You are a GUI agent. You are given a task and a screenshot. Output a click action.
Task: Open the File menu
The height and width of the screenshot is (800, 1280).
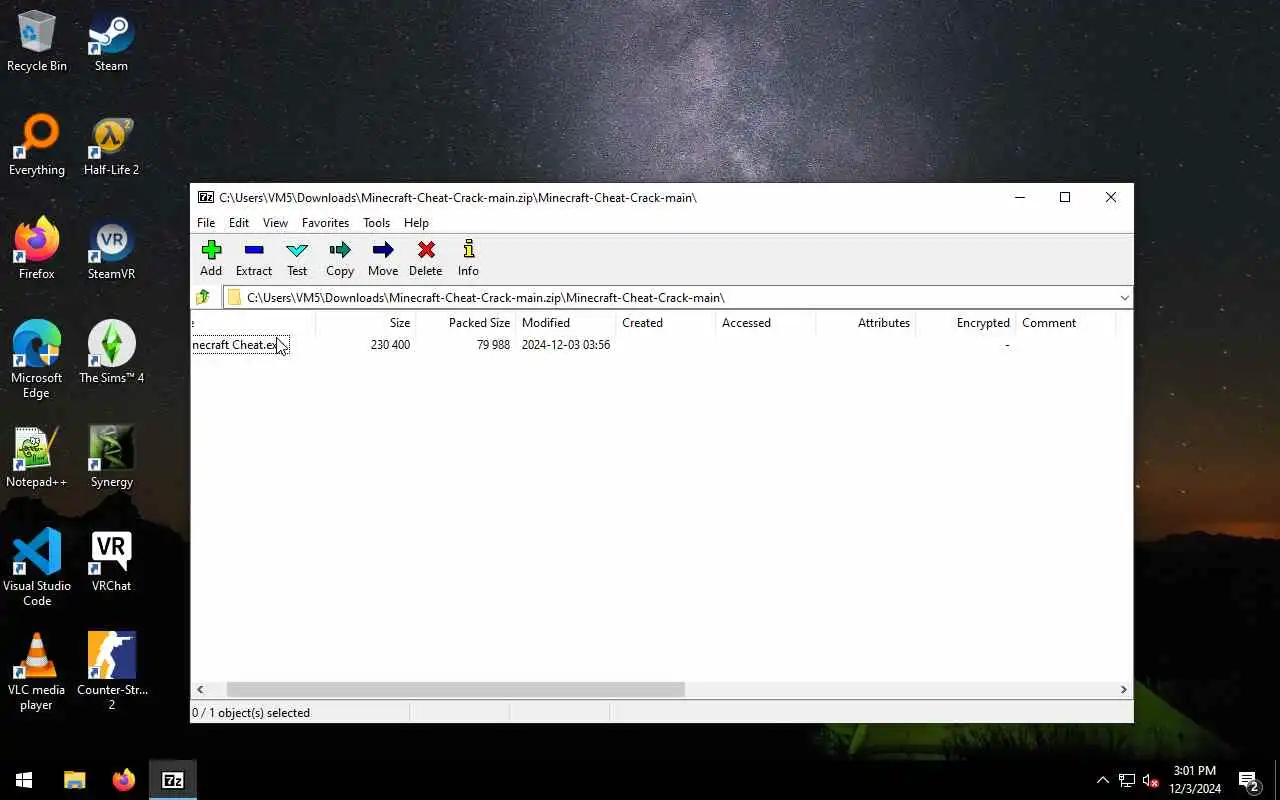click(206, 223)
